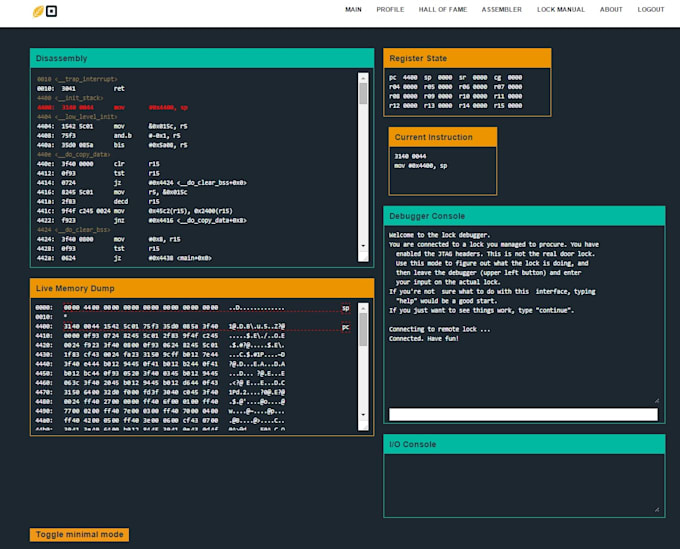Click Live Memory Dump scroll-up arrow

(x=363, y=307)
